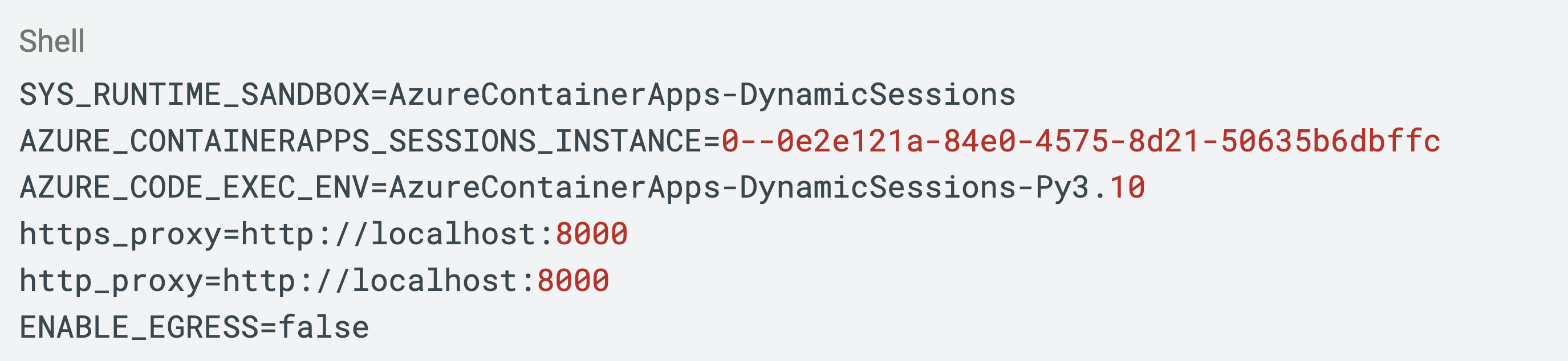This screenshot has width=1568, height=361.
Task: Click the AzureContainerApps-DynamicSessions value on the first line
Action: [702, 95]
